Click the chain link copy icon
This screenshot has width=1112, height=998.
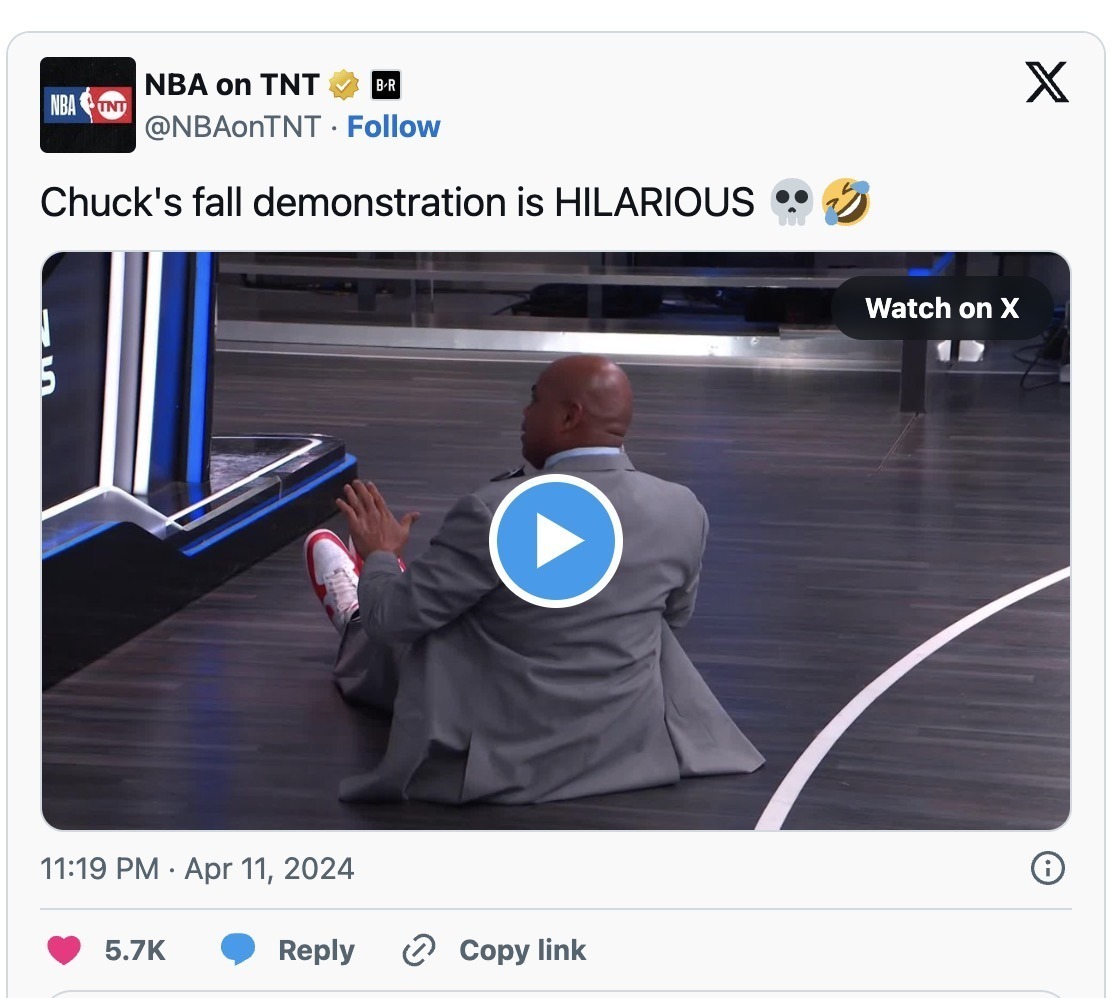point(418,950)
